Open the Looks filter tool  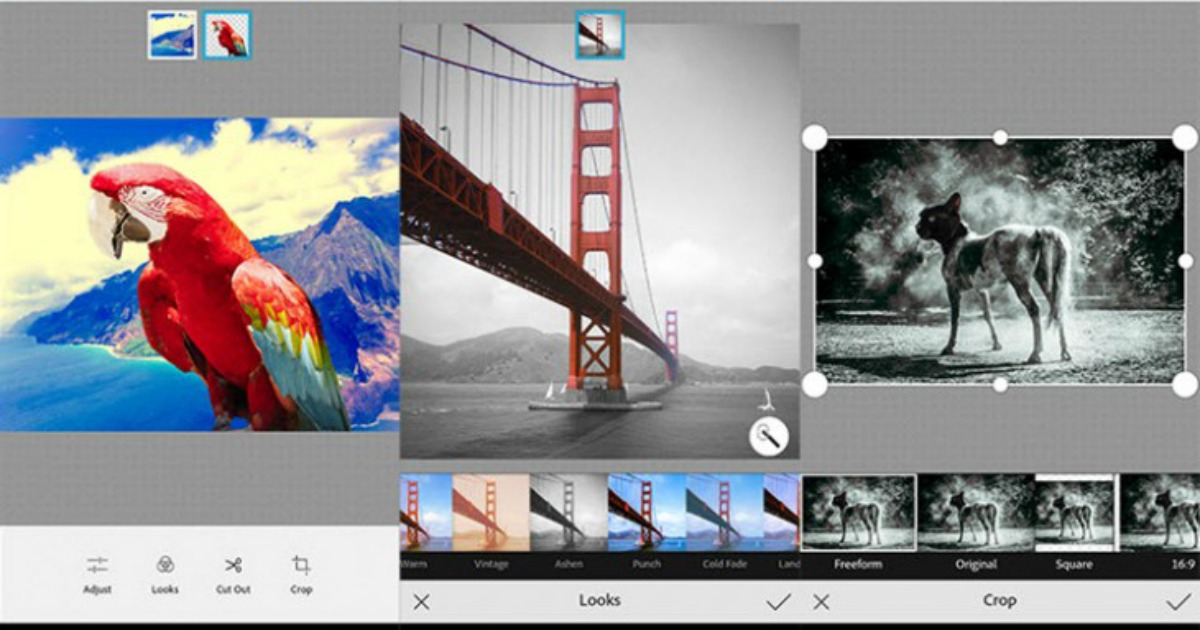pos(165,574)
